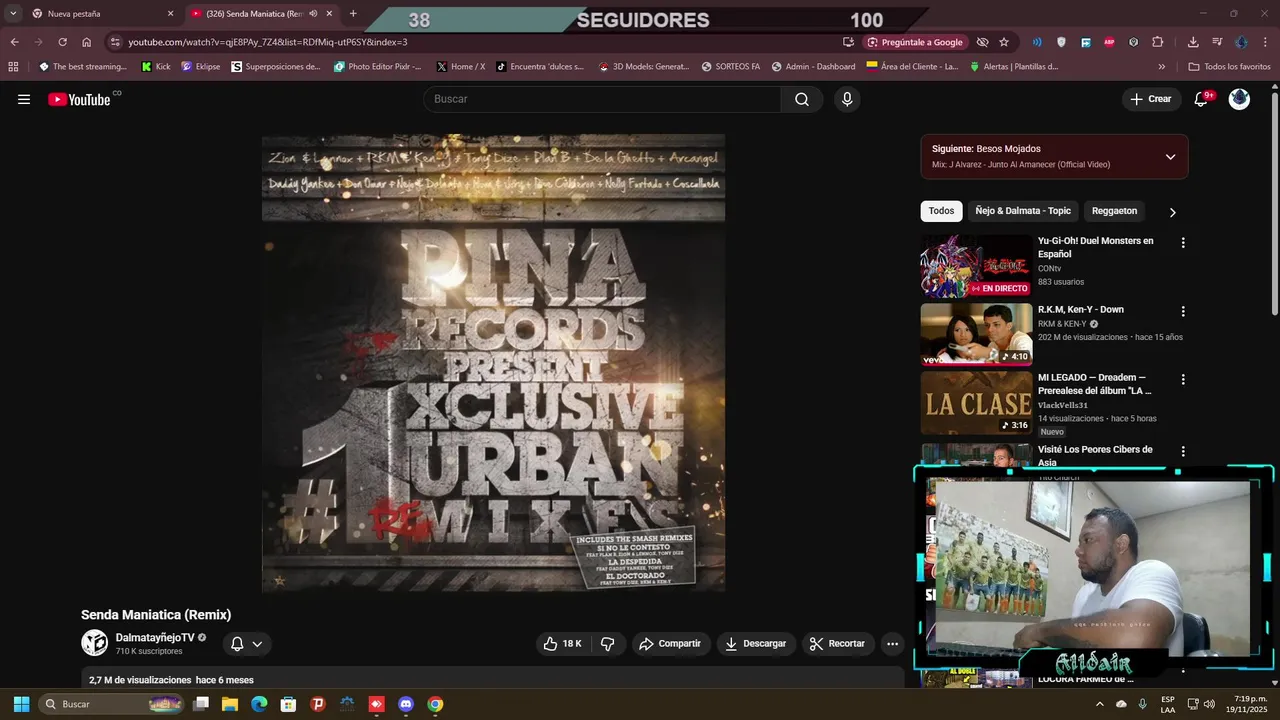This screenshot has height=720, width=1280.
Task: Toggle the taskbar microphone indicator
Action: (x=1143, y=704)
